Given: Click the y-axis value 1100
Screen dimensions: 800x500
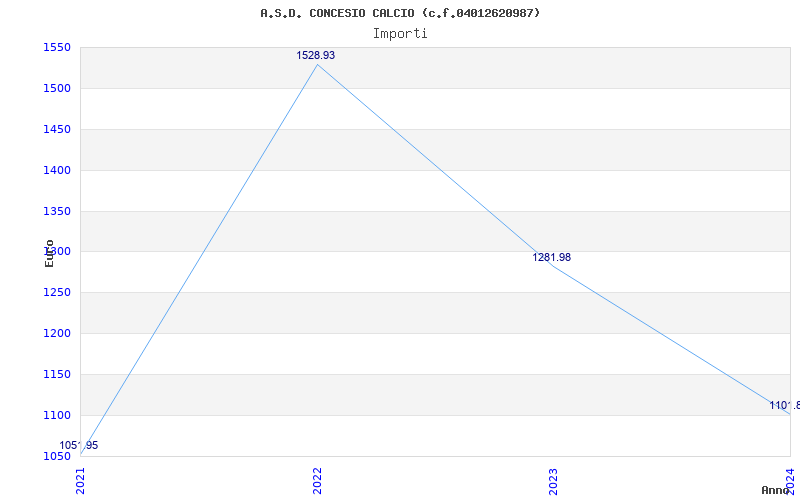Looking at the screenshot, I should pos(57,415).
